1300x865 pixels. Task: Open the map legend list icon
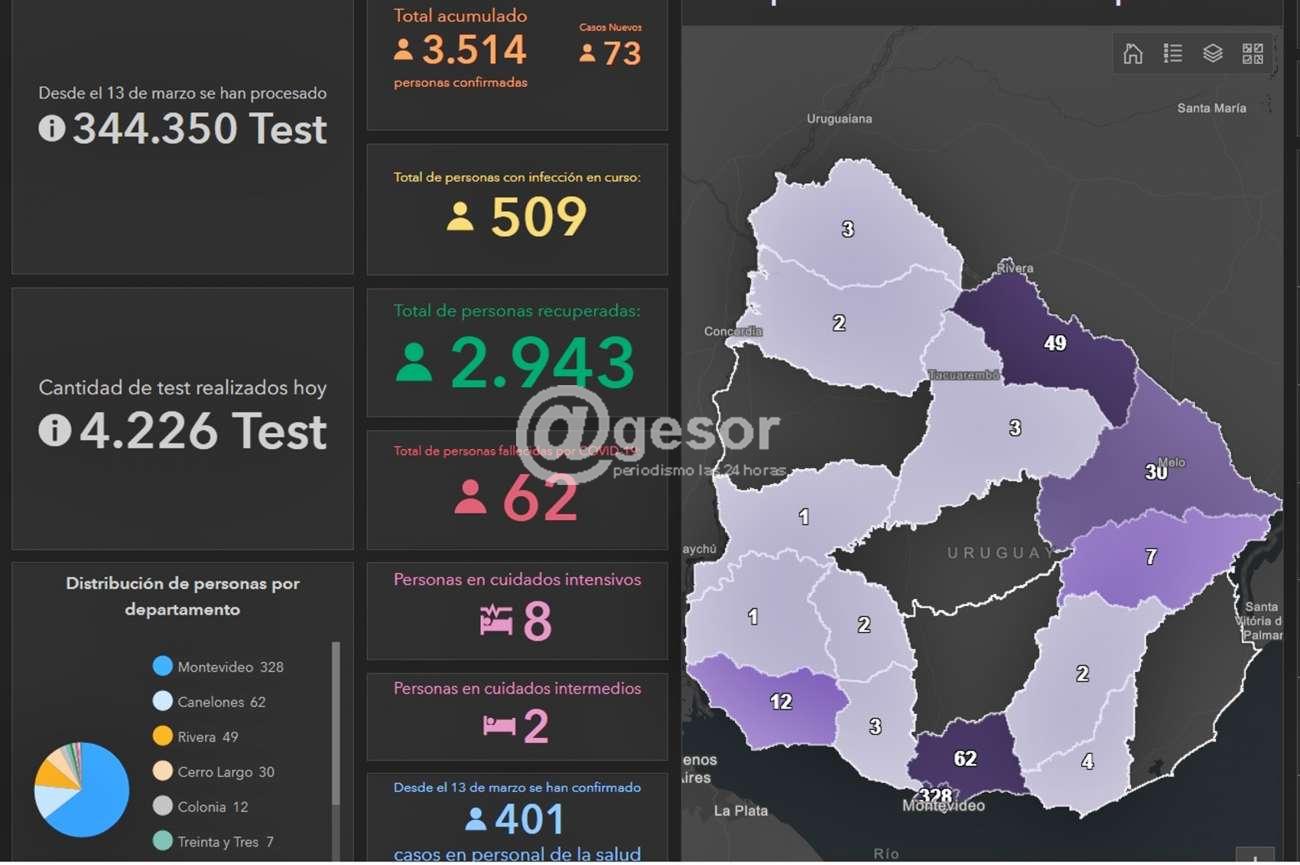[x=1173, y=54]
